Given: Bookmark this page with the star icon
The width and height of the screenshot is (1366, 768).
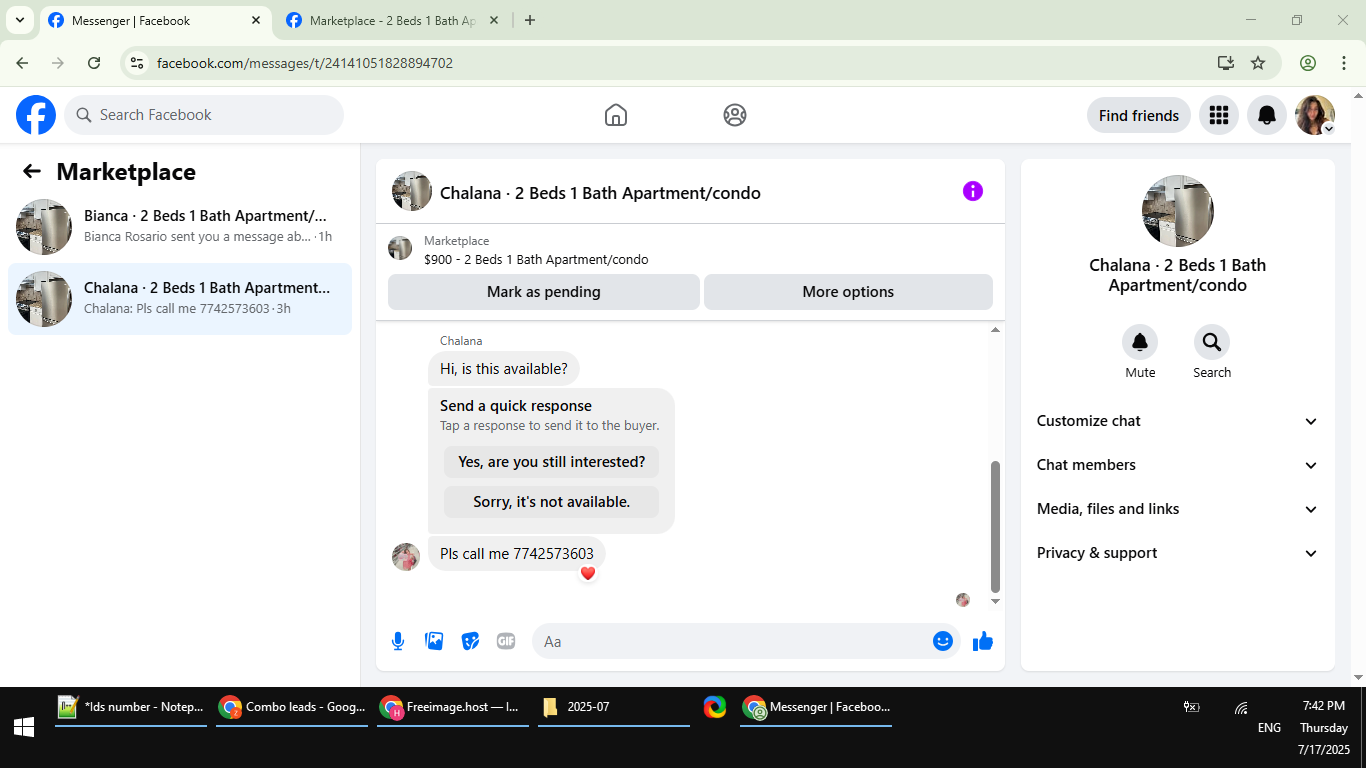Looking at the screenshot, I should (1258, 63).
